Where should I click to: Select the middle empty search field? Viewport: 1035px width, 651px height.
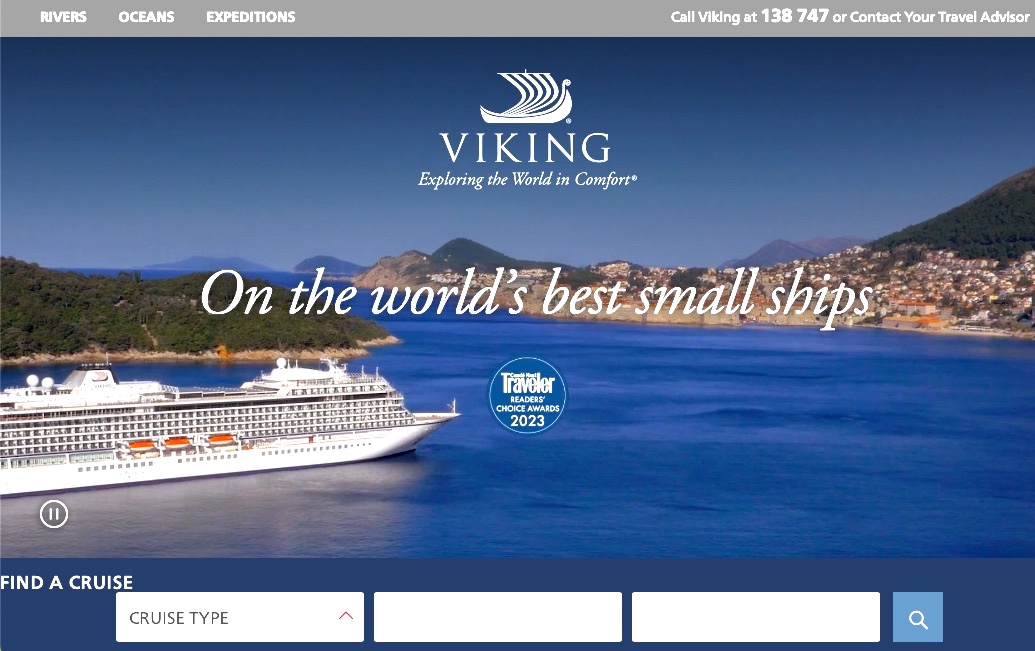[x=498, y=617]
